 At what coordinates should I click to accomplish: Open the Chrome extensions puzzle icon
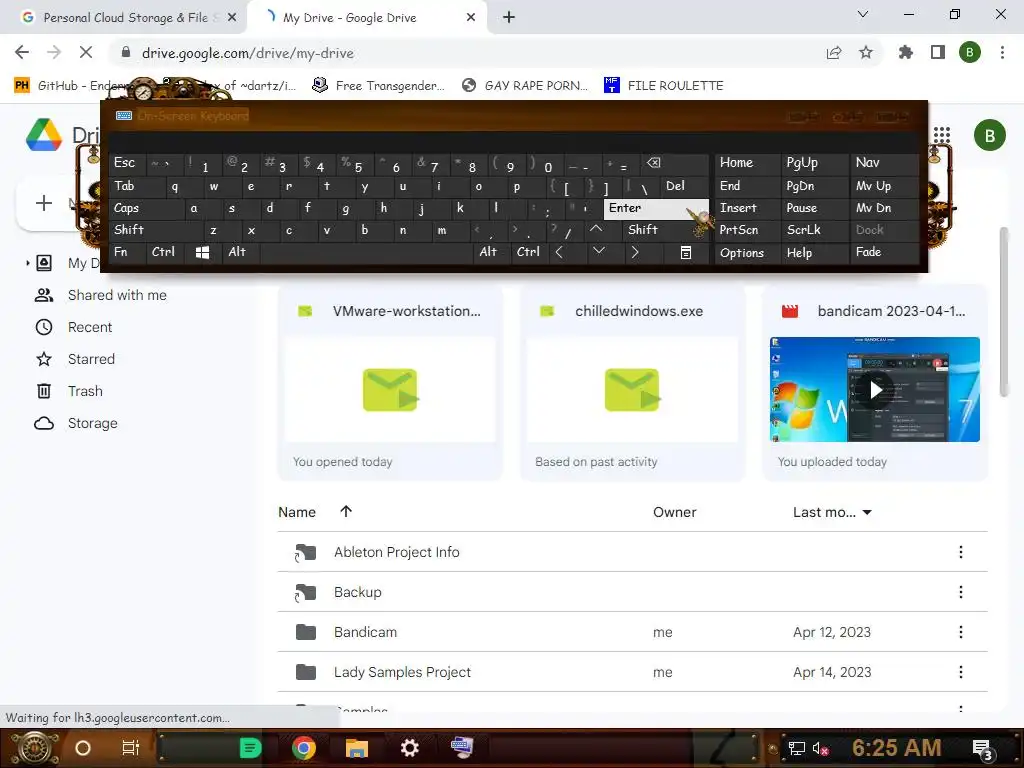pos(906,52)
